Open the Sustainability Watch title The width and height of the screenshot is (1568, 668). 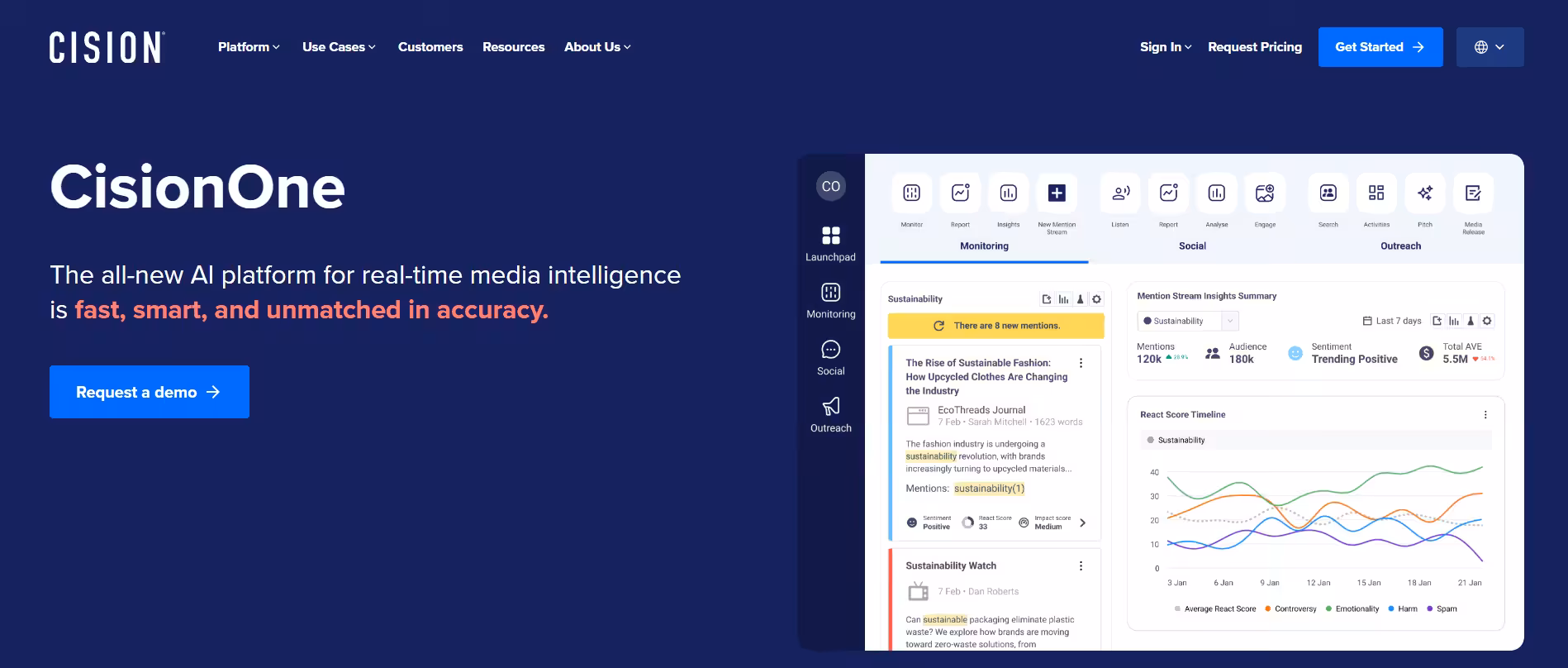click(951, 565)
